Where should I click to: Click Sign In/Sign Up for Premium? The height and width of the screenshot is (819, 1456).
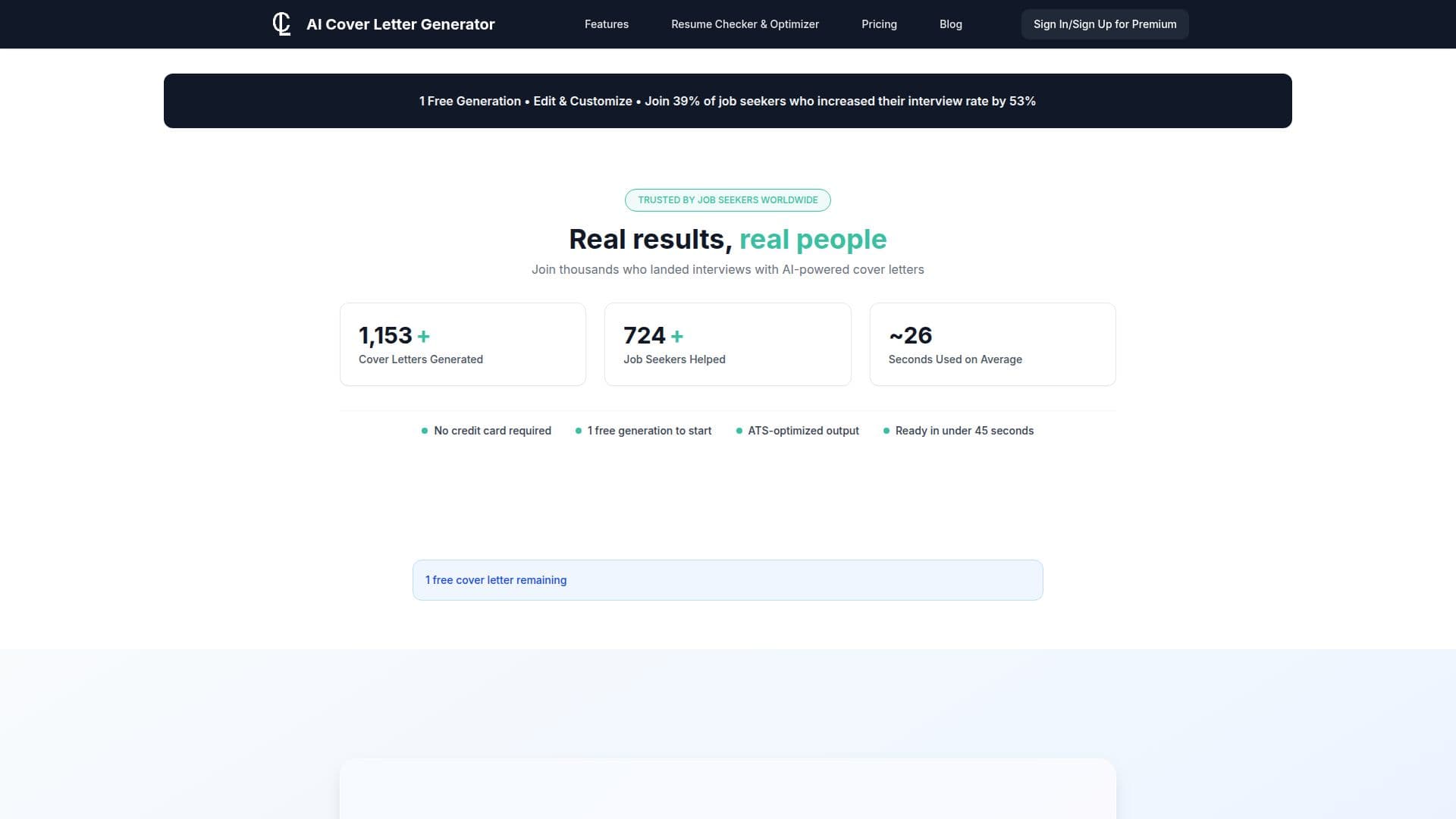1105,24
